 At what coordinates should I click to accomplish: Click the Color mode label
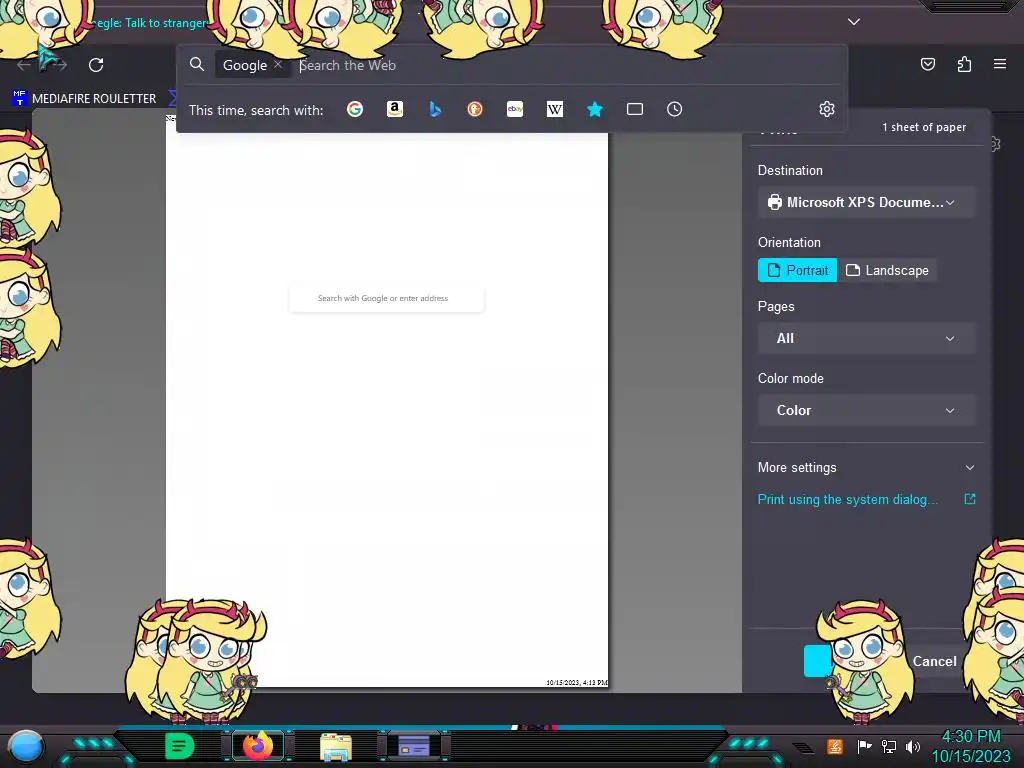[790, 379]
